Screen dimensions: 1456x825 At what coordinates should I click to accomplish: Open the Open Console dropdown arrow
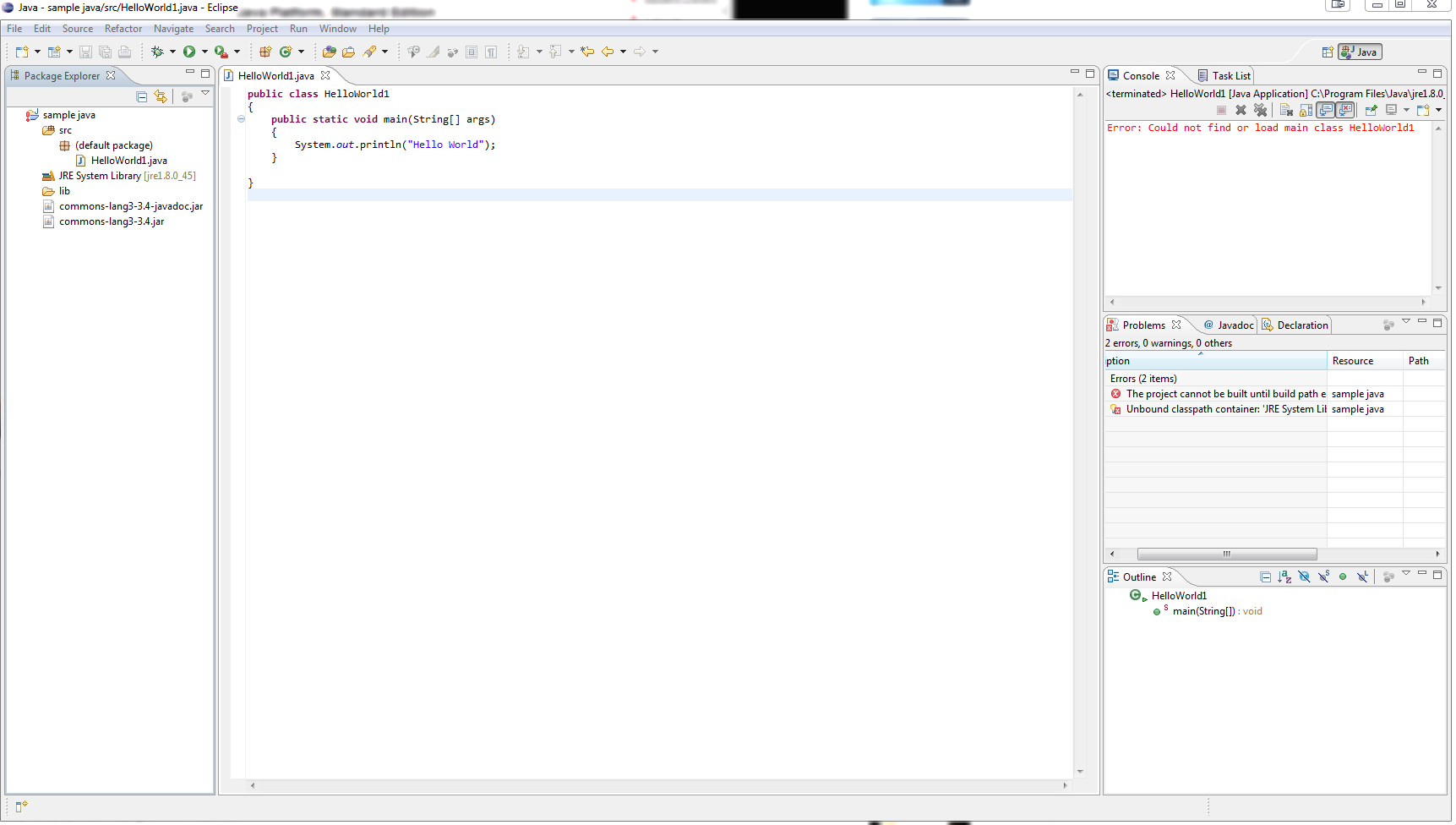pos(1438,110)
